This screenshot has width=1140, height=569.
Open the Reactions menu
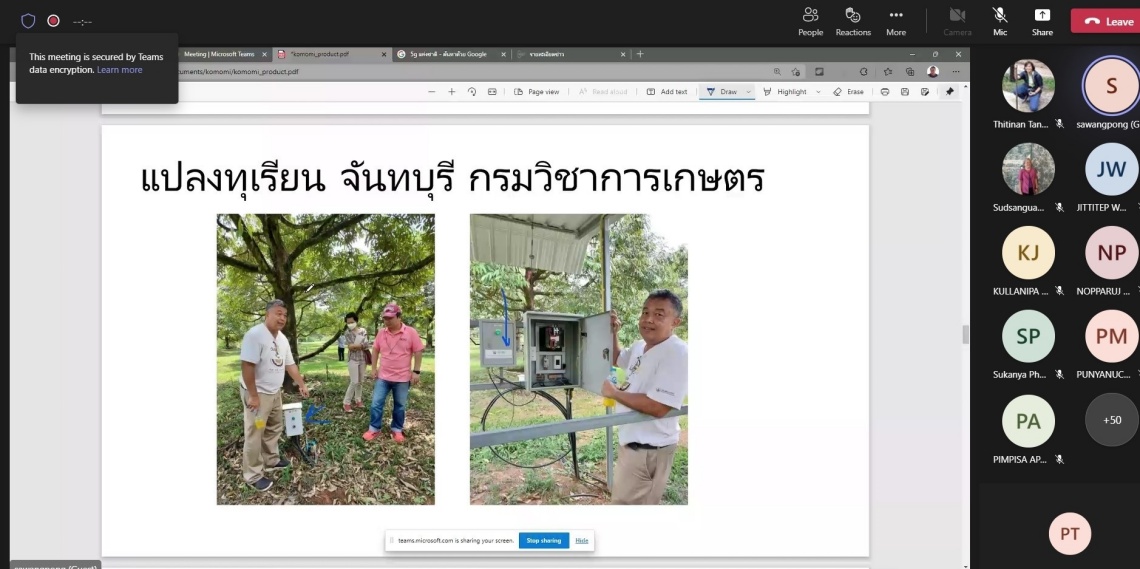pos(853,21)
